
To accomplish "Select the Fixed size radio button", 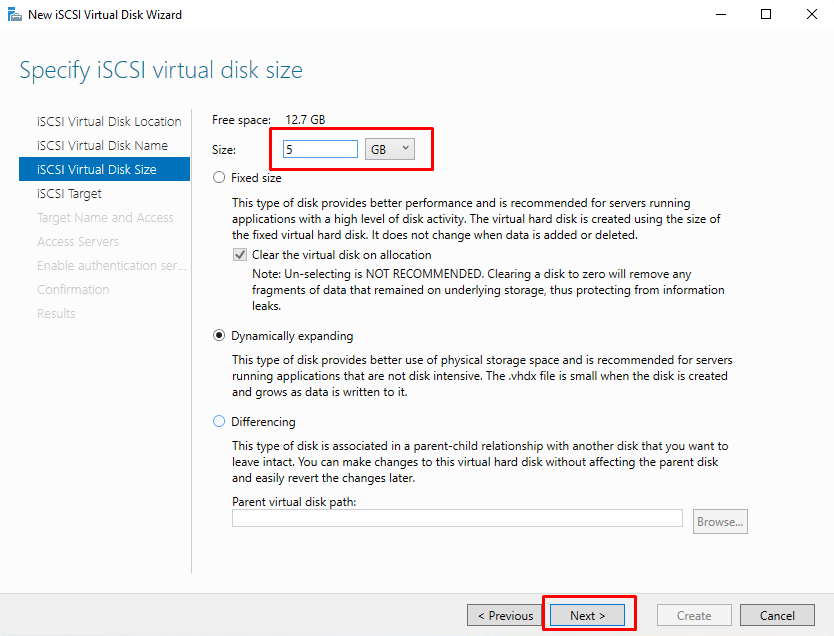I will [219, 178].
